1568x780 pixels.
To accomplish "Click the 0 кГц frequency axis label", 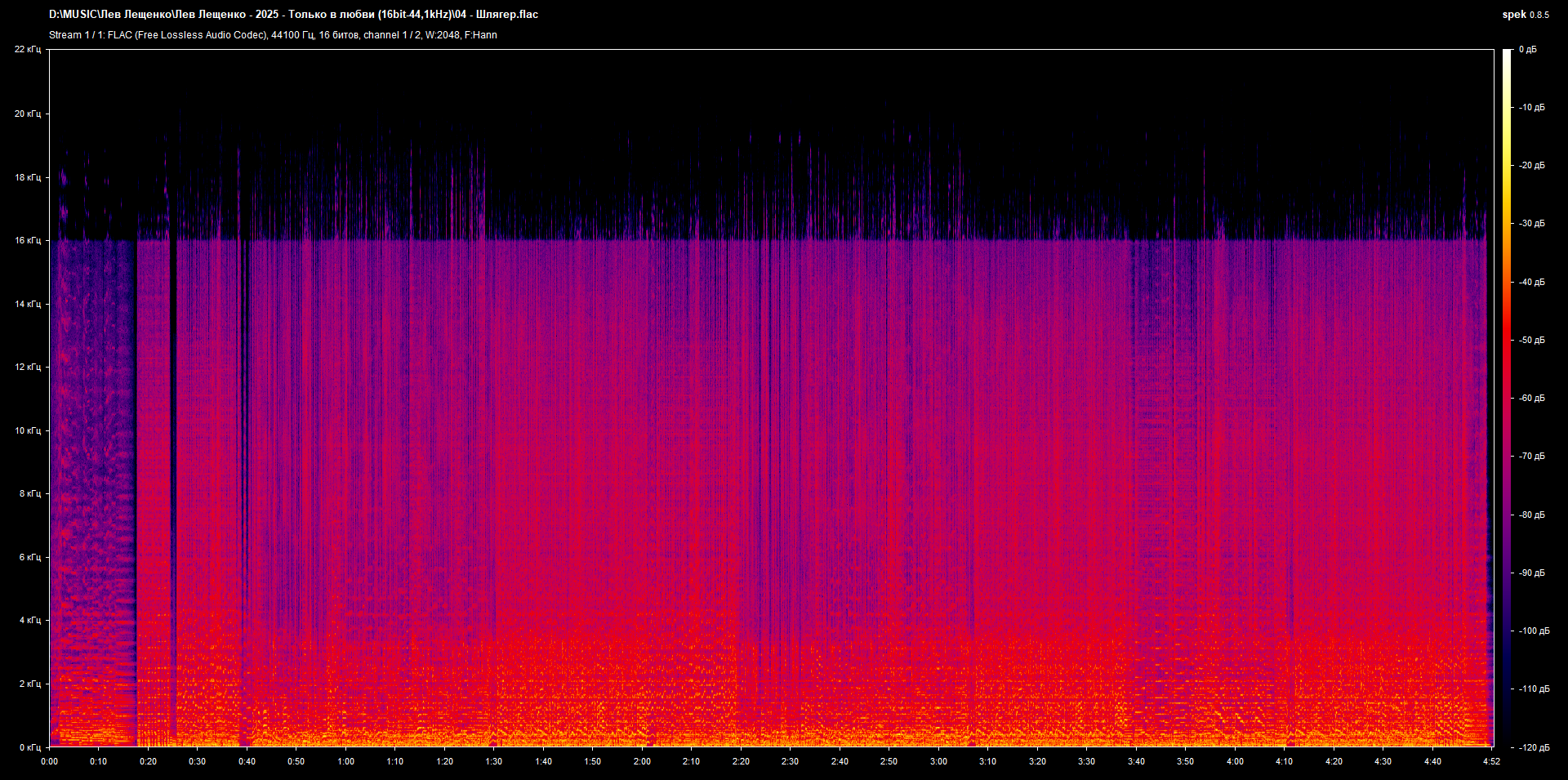I will coord(29,747).
